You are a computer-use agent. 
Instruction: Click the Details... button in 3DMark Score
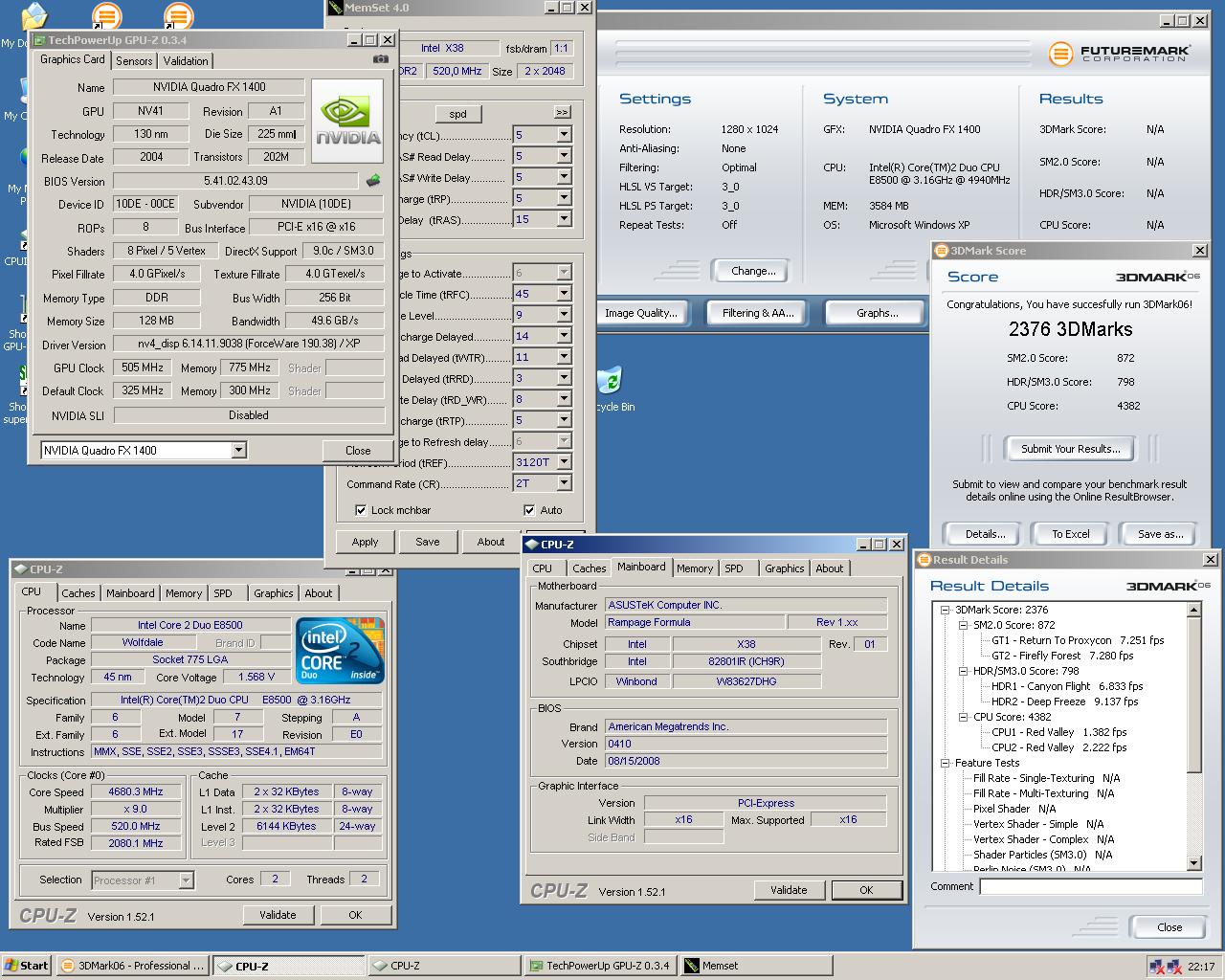(x=985, y=534)
